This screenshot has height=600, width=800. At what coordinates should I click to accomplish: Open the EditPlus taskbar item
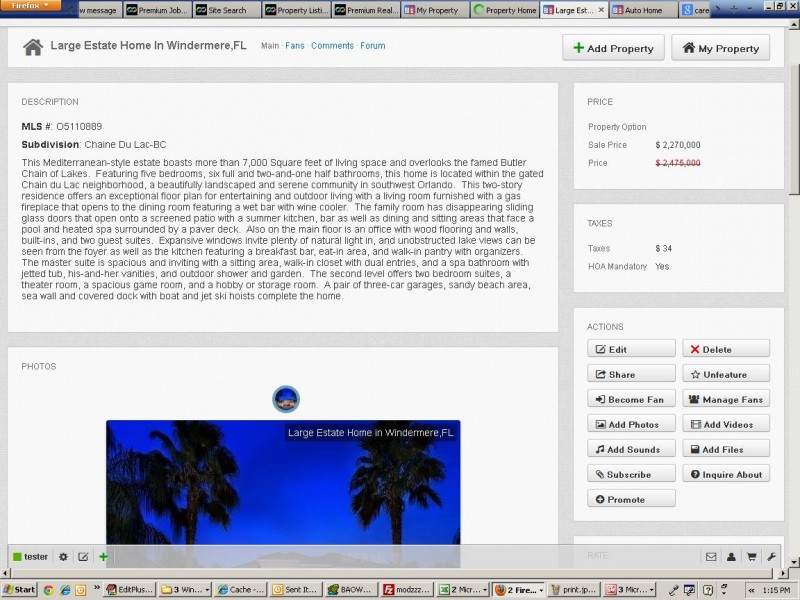pos(130,590)
